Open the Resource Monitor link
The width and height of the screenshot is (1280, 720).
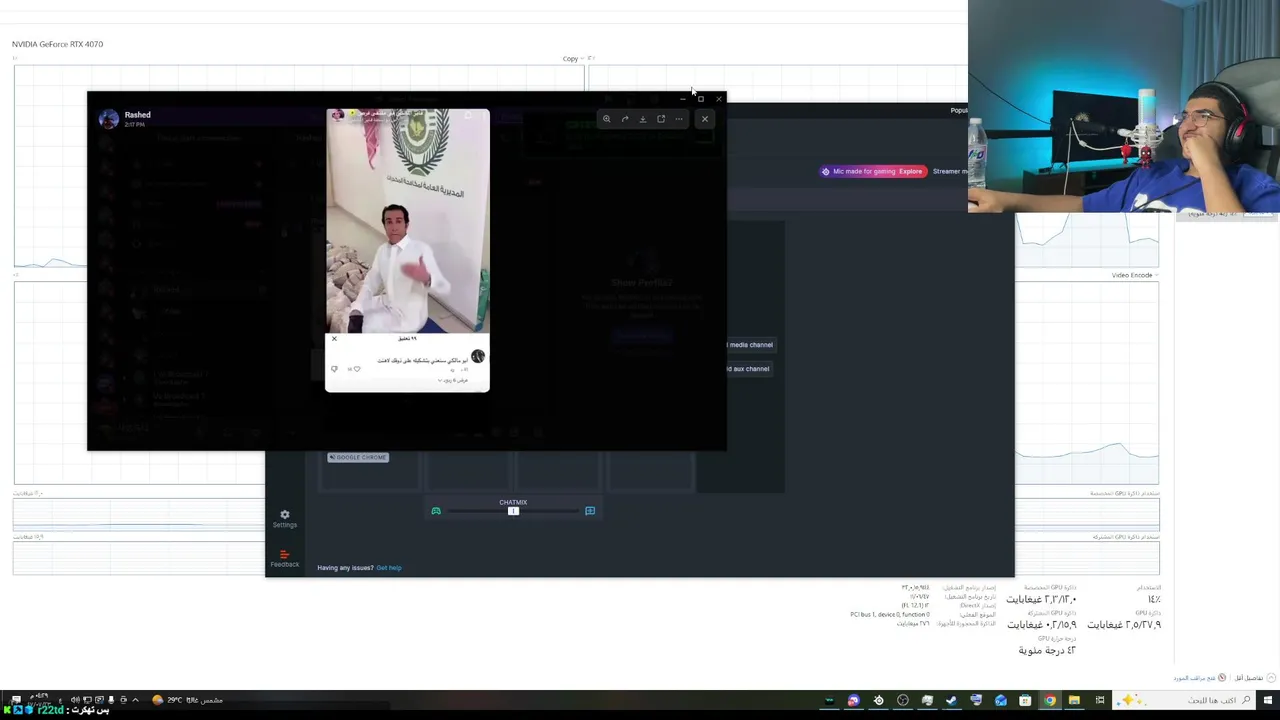(x=1199, y=678)
